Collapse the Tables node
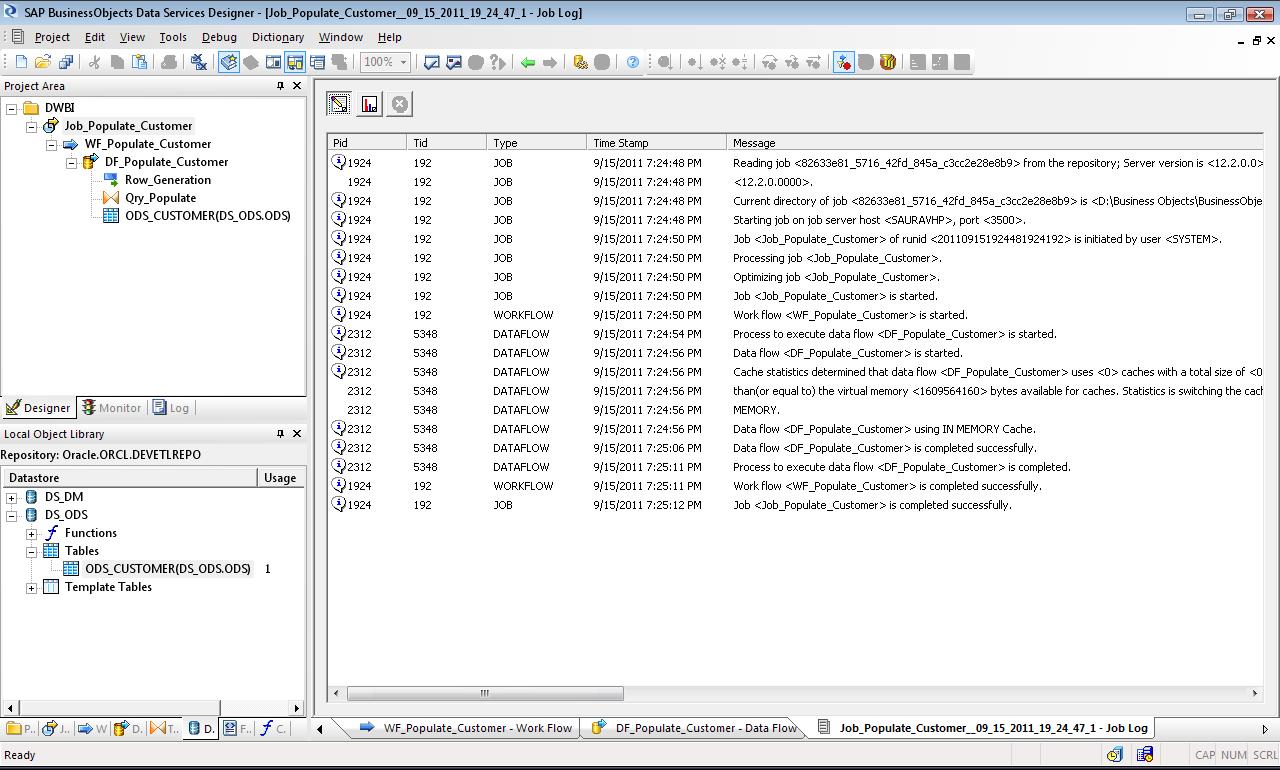The height and width of the screenshot is (770, 1280). pyautogui.click(x=31, y=551)
